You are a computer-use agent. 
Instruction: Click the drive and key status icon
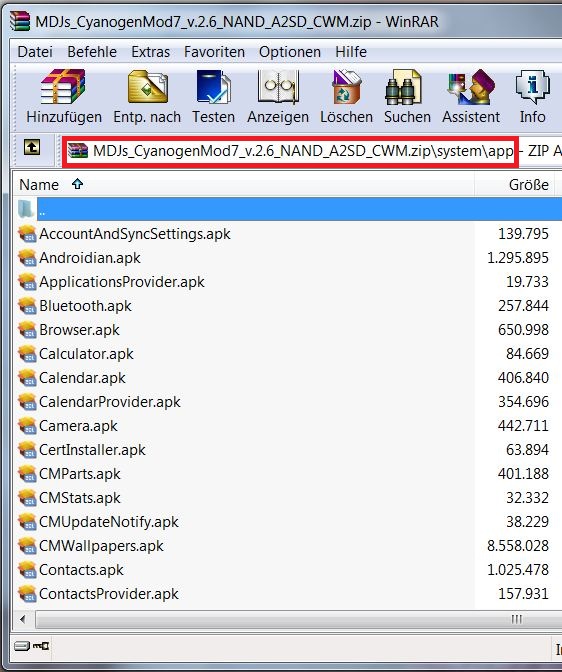pos(32,646)
